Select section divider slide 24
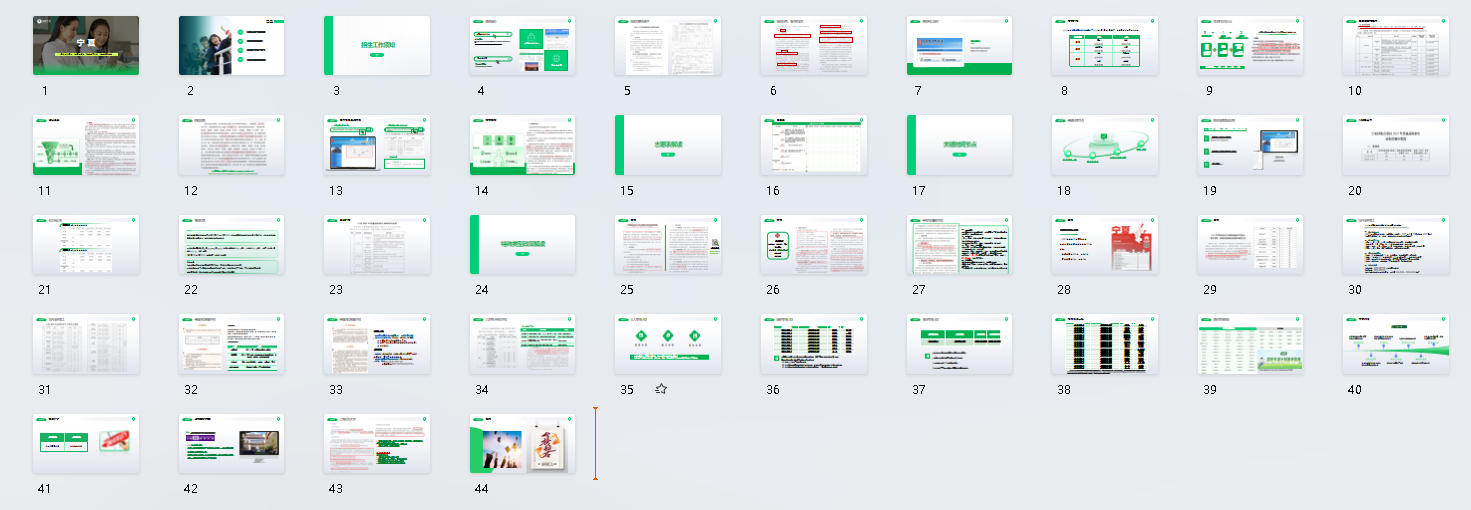 coord(522,245)
